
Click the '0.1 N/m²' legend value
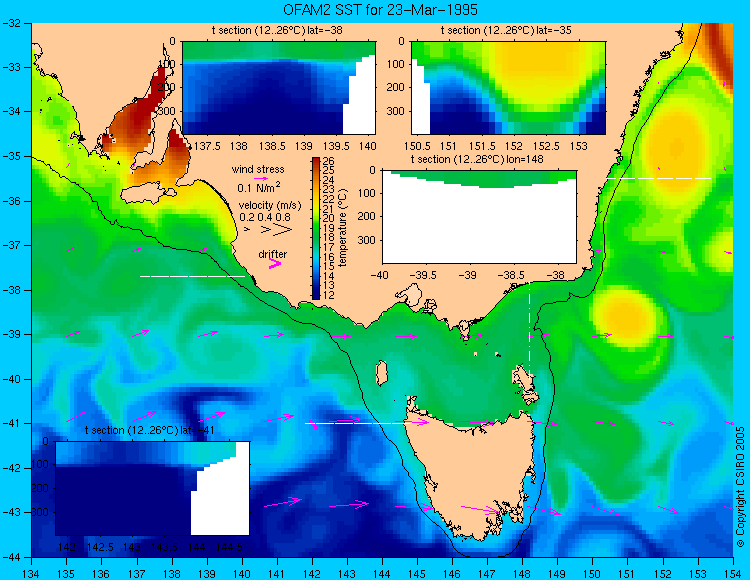(259, 187)
